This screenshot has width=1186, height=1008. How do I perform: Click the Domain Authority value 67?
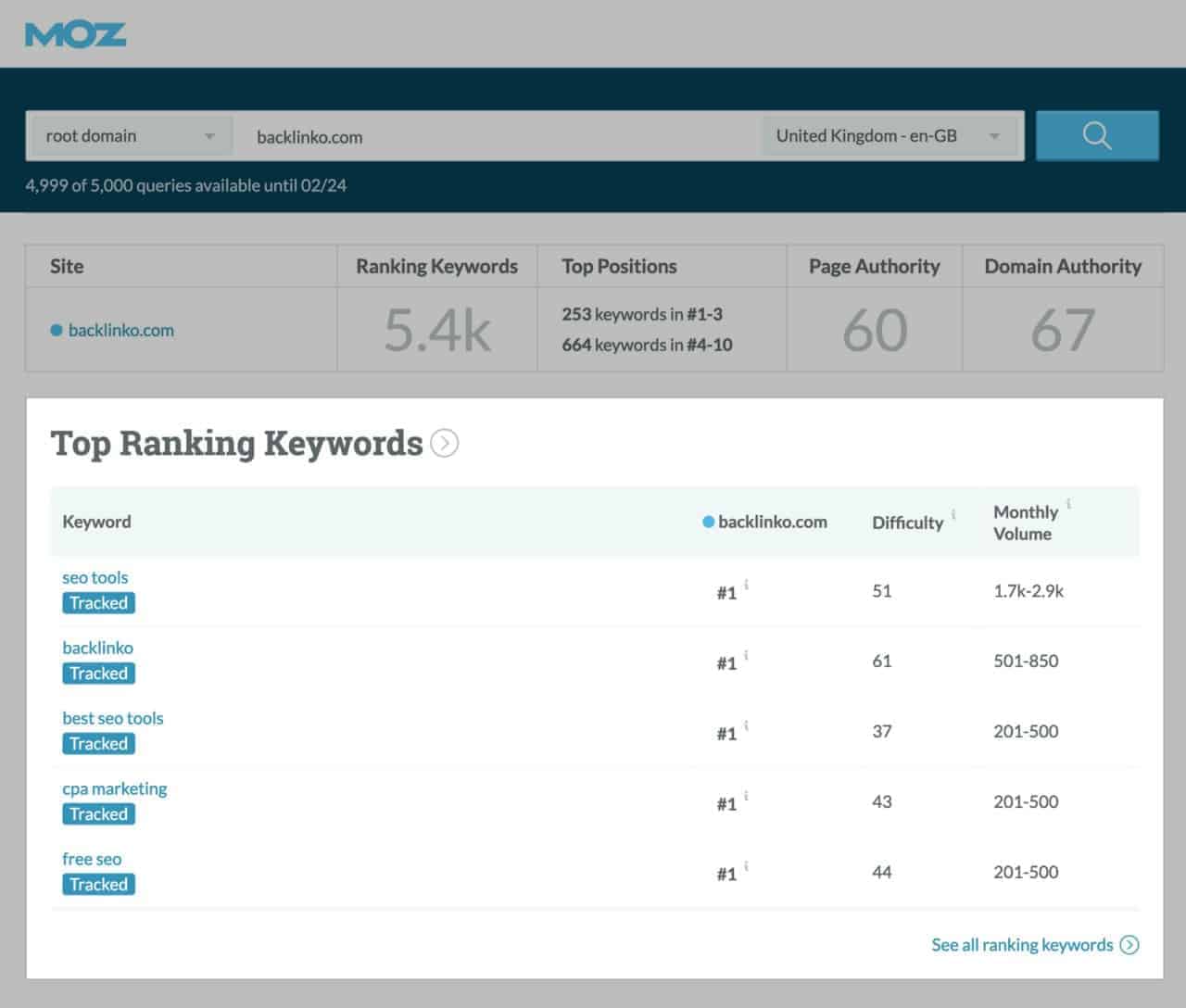click(1063, 331)
